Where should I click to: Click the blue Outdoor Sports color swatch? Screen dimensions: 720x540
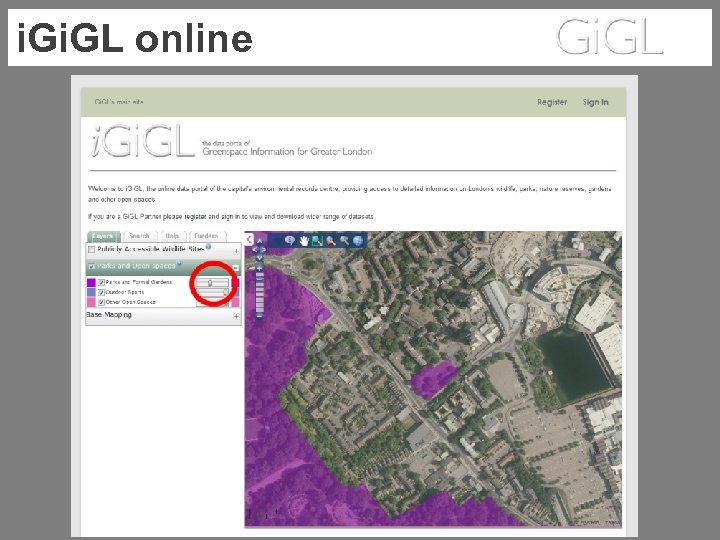tap(91, 292)
